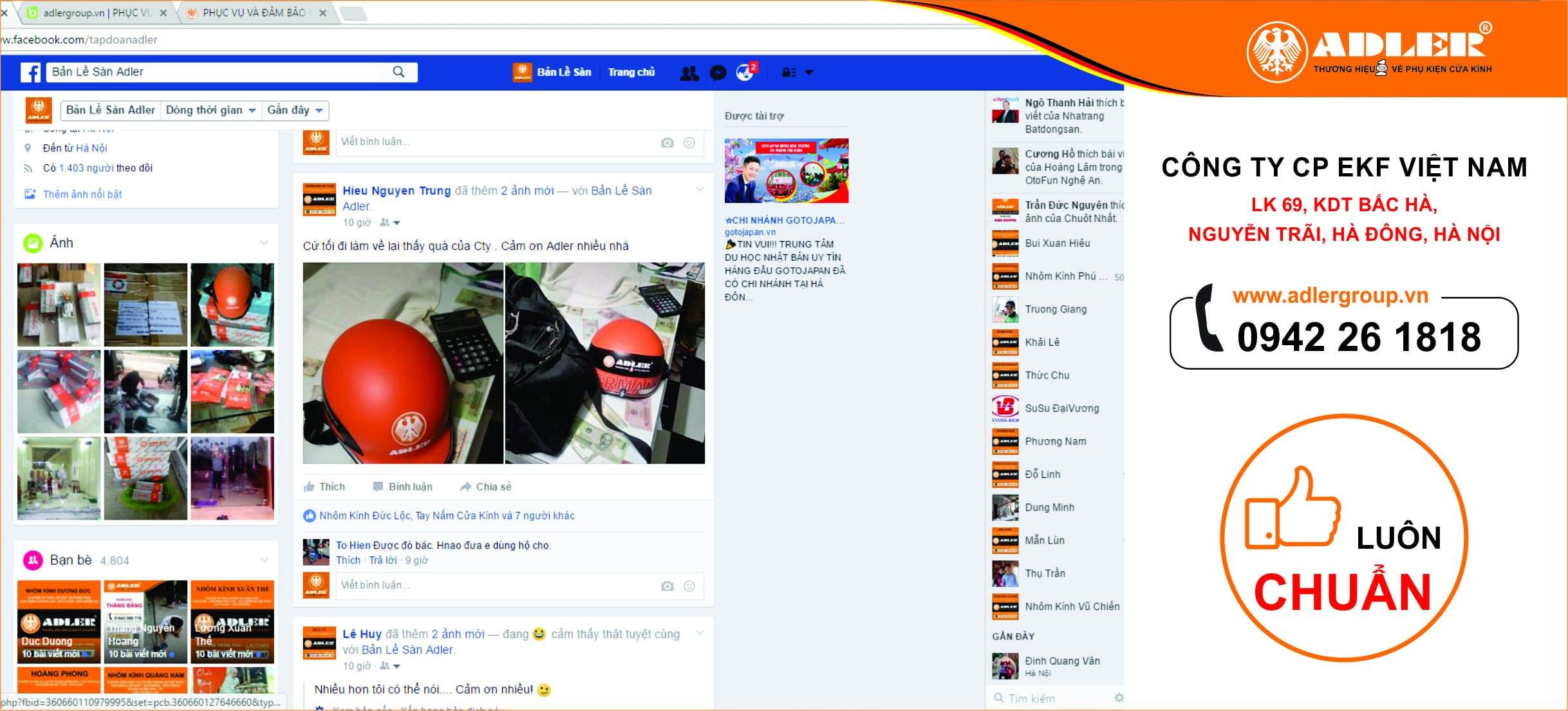Click Thêm ảnh nổi bật link
The height and width of the screenshot is (711, 1568).
click(82, 194)
